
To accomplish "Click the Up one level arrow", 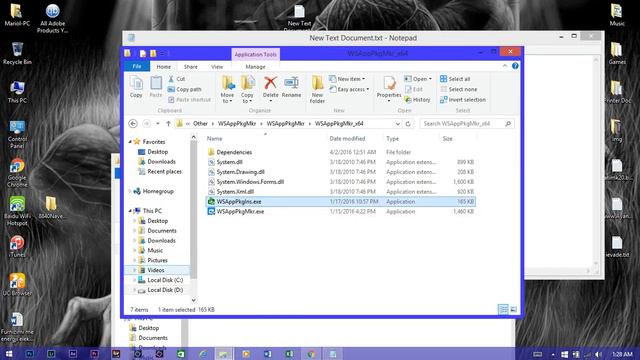I will [168, 123].
